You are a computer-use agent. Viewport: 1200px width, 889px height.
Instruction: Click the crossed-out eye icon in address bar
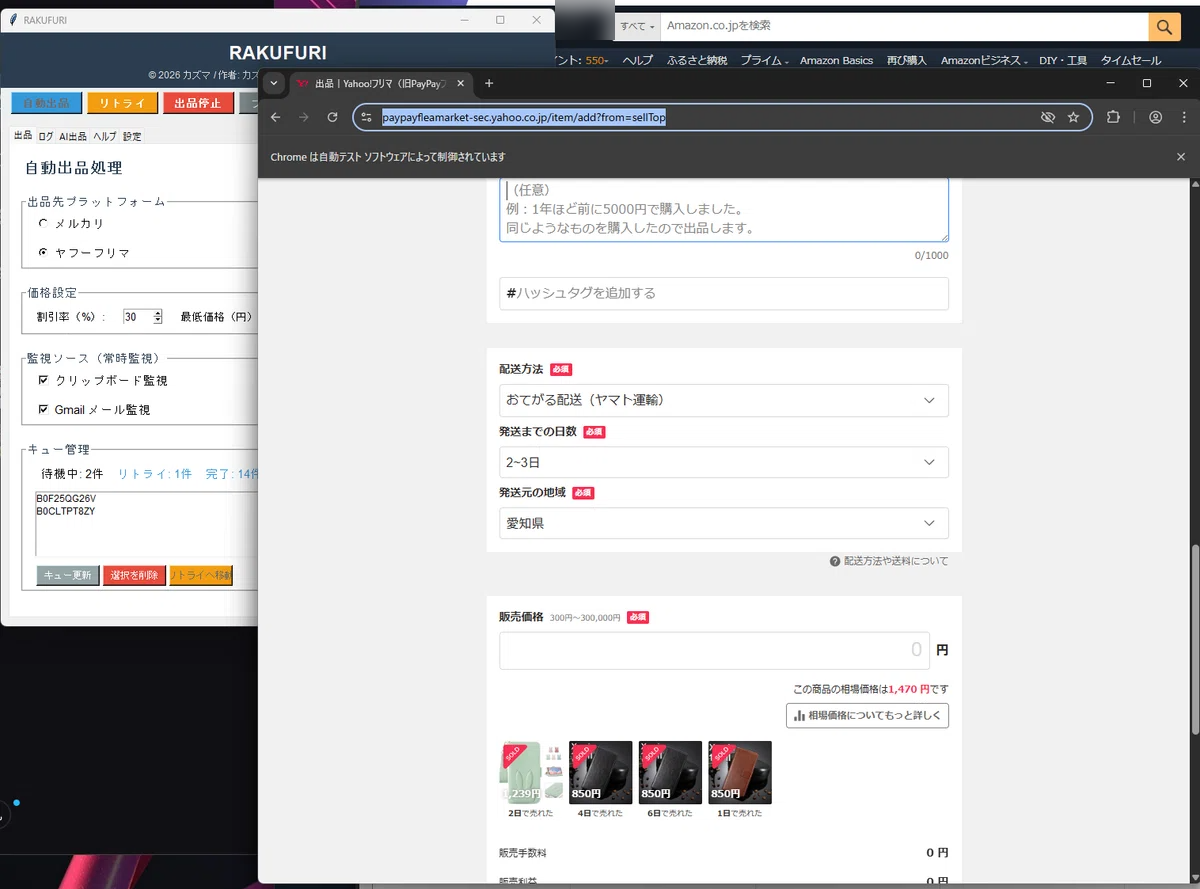tap(1047, 117)
